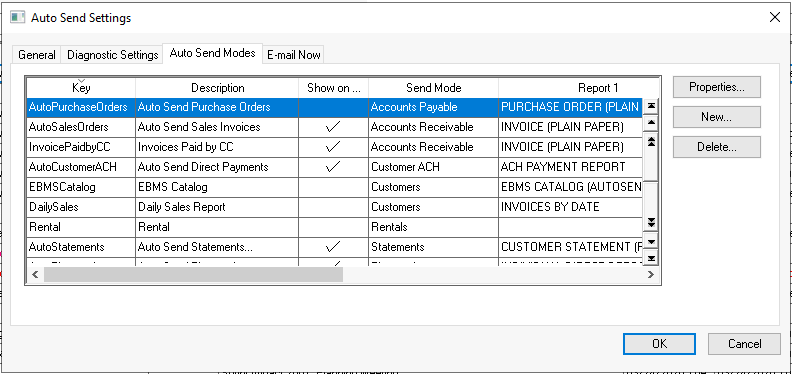The width and height of the screenshot is (792, 374).
Task: Click the Show on column header
Action: click(x=333, y=88)
